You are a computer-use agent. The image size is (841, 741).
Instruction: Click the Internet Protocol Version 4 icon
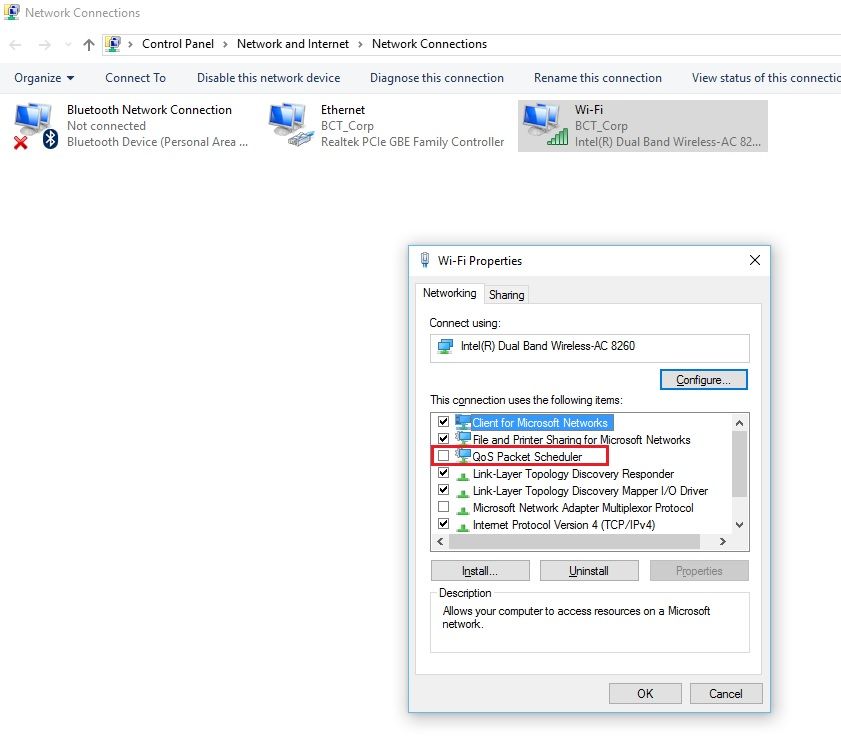(x=462, y=526)
